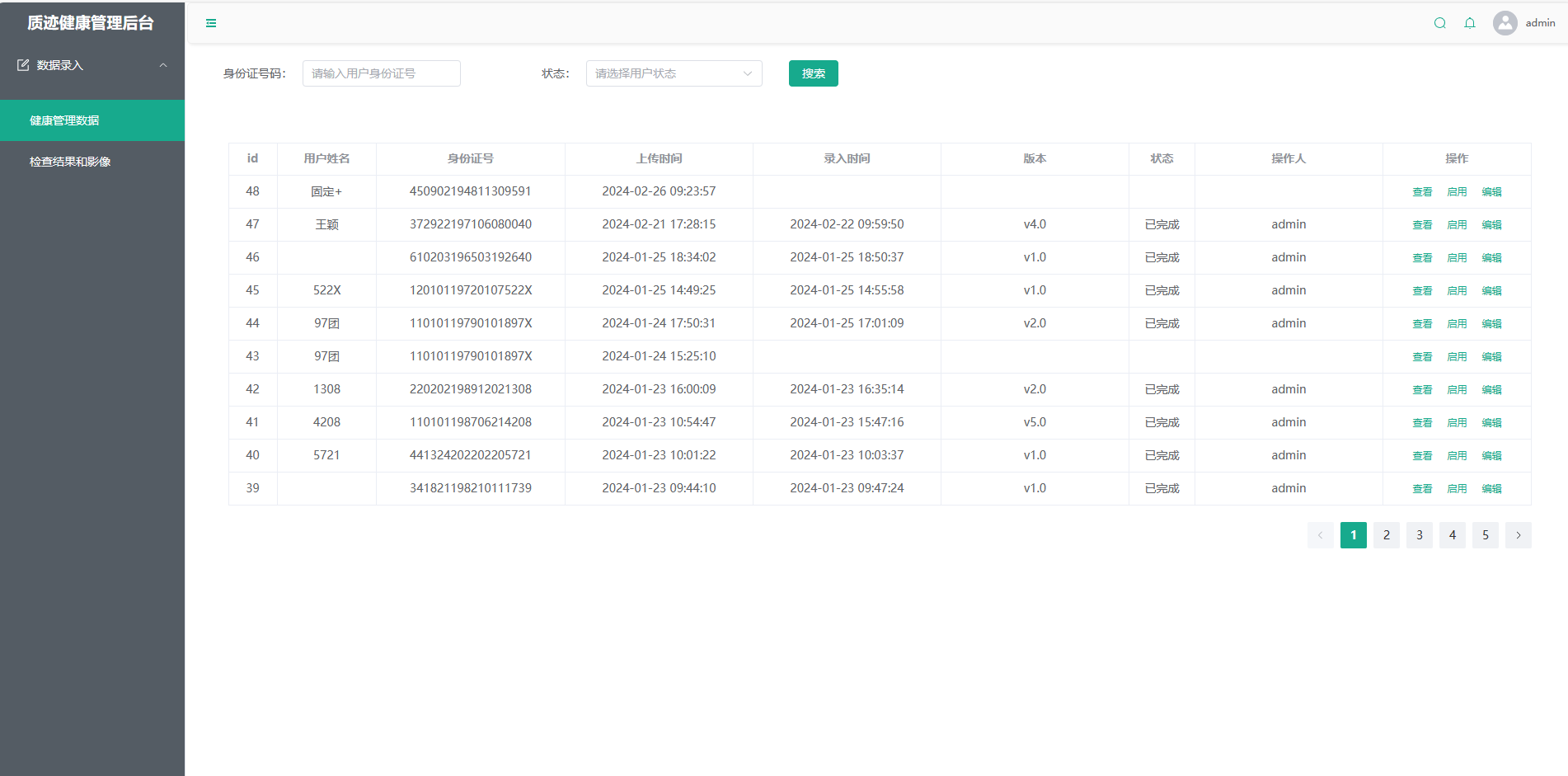1568x776 pixels.
Task: Click the name cell 固定+
Action: (326, 191)
